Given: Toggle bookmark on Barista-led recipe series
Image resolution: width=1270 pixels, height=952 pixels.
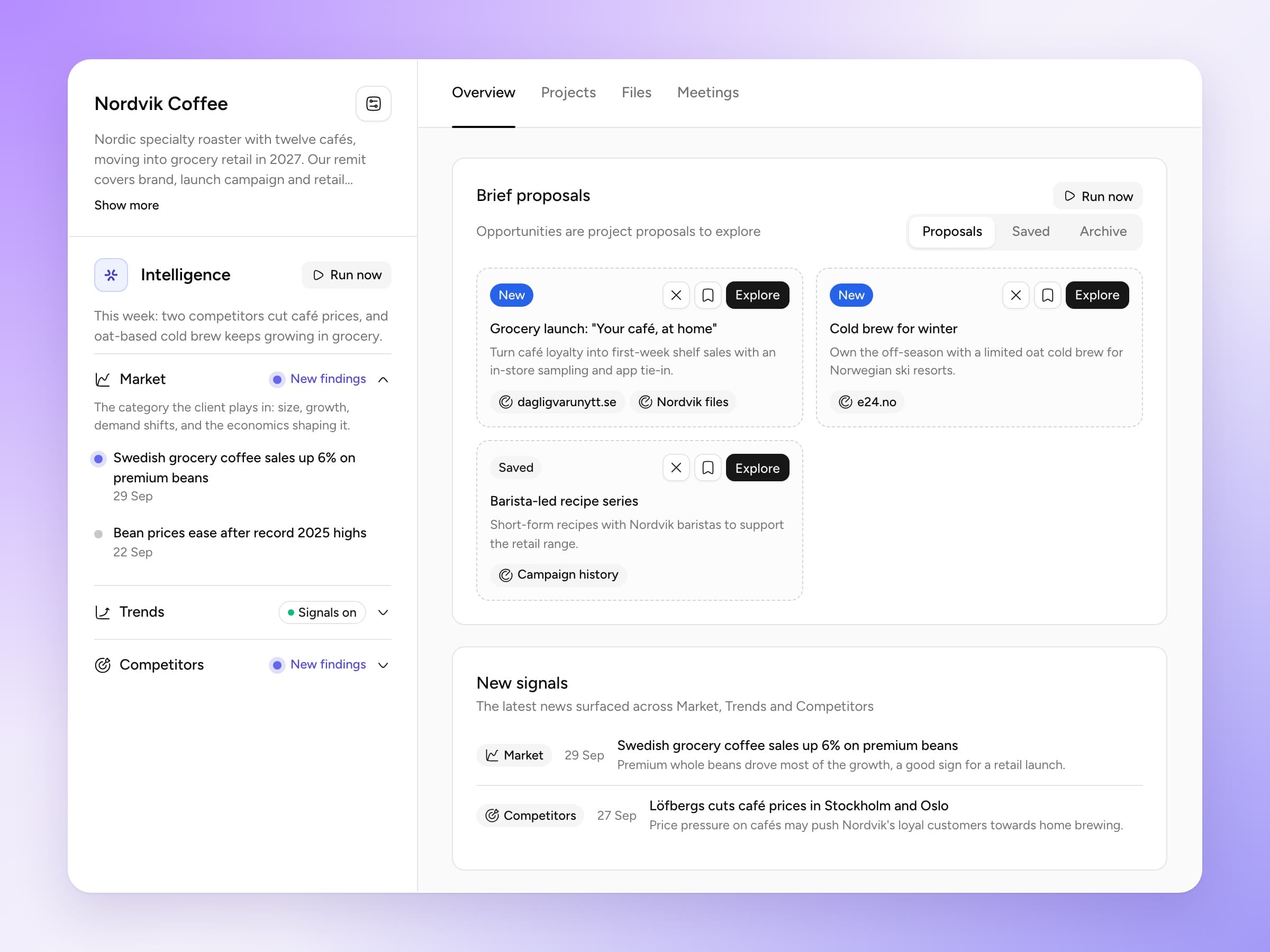Looking at the screenshot, I should 707,468.
